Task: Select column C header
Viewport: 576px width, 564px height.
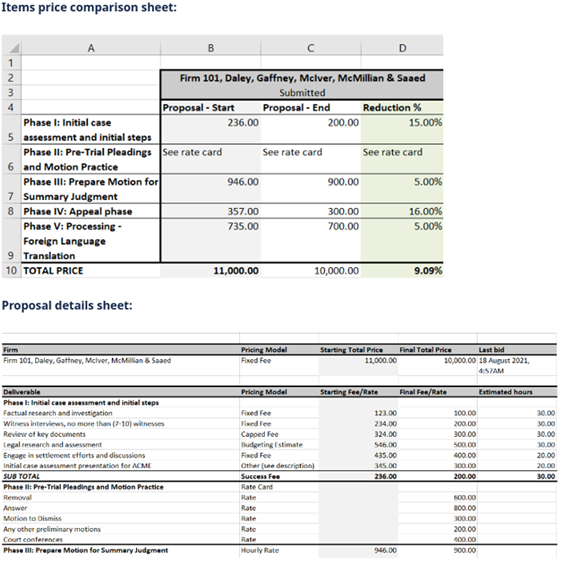Action: [311, 48]
